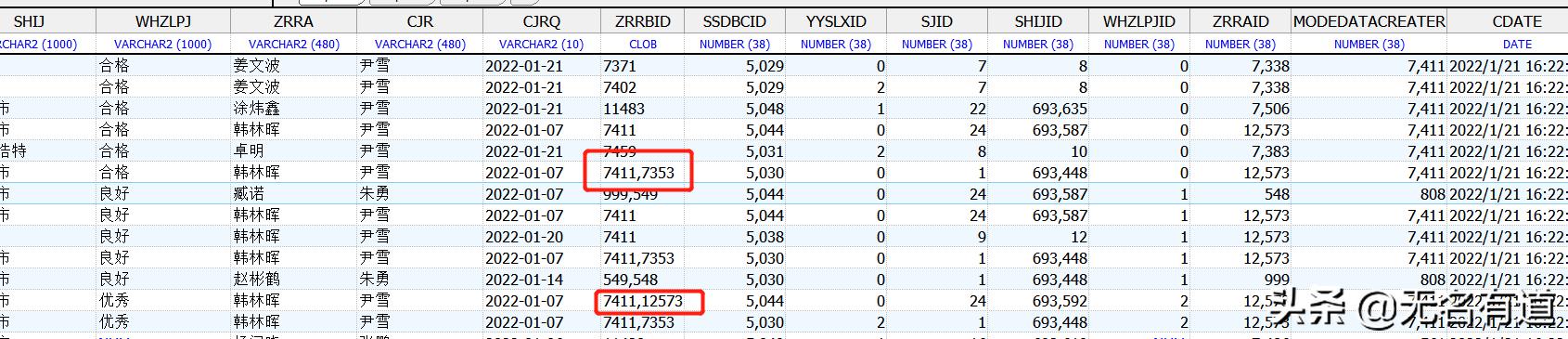Viewport: 1568px width, 339px height.
Task: Select the SJID column header
Action: (937, 21)
